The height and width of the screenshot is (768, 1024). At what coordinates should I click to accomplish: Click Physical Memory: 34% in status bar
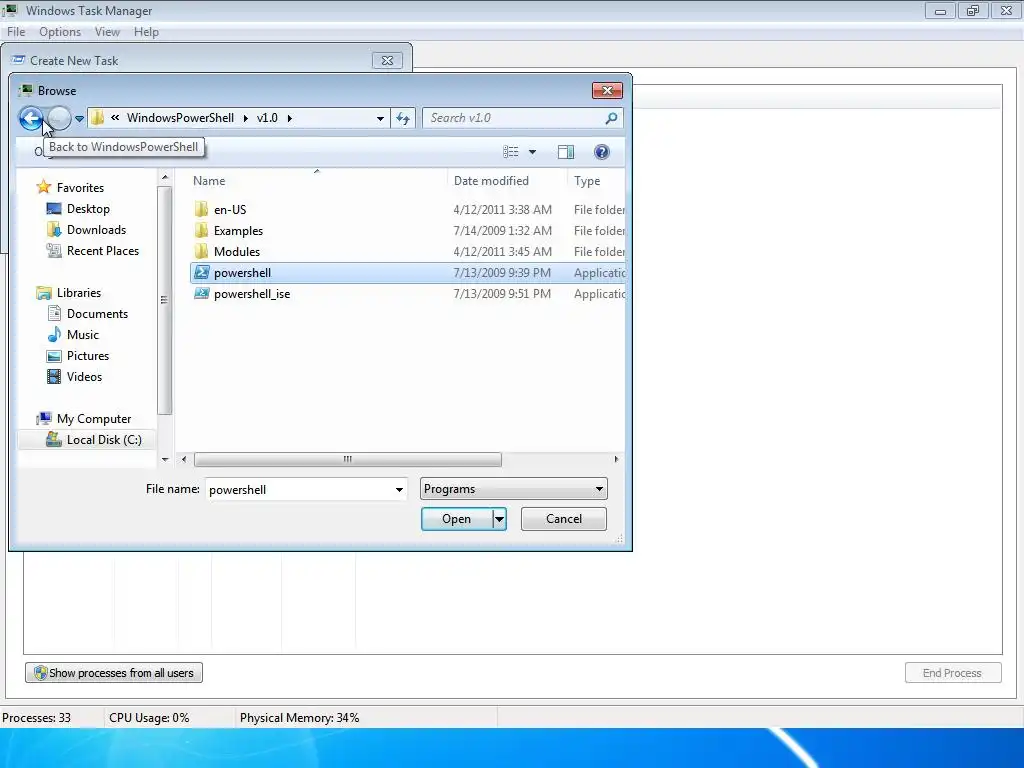pyautogui.click(x=299, y=718)
